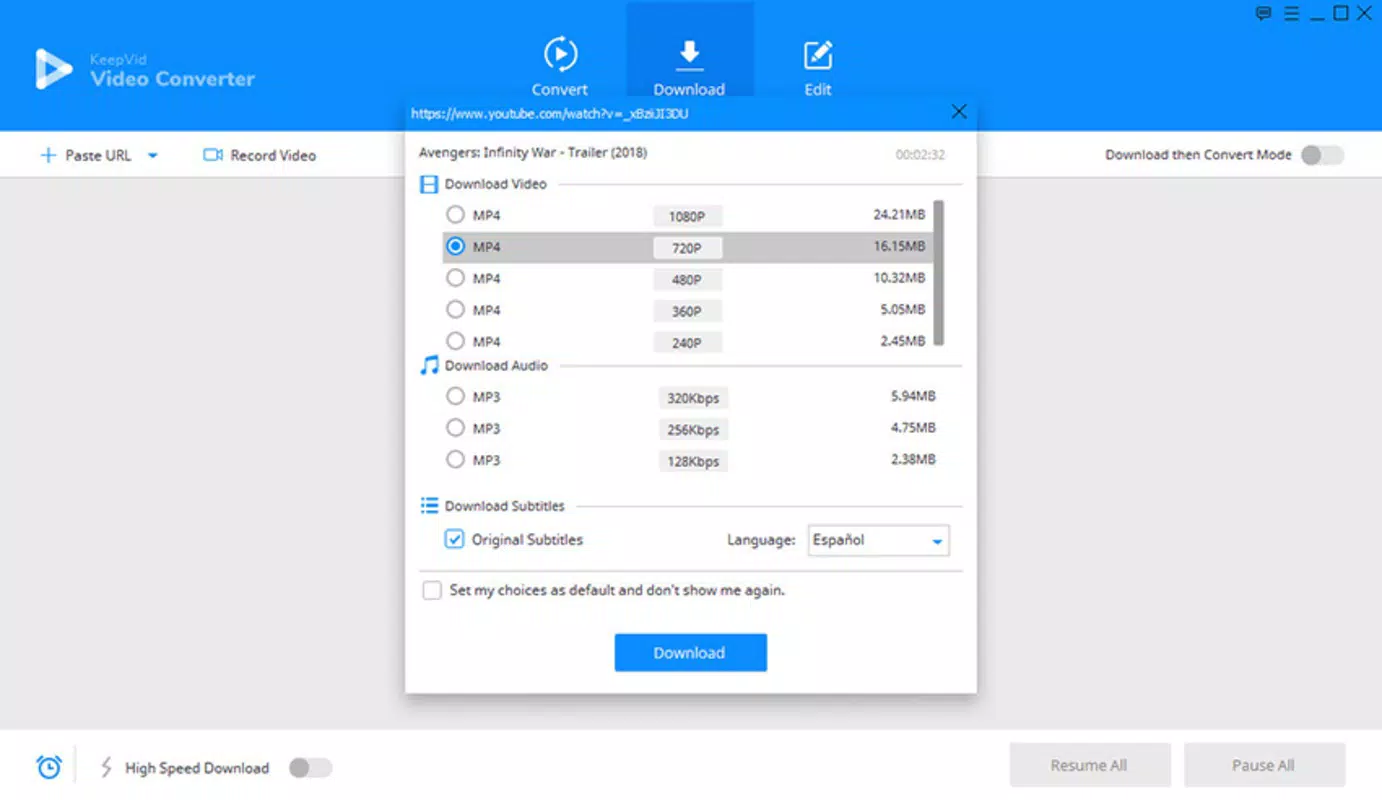Click the 2.38MB file size

[x=913, y=460]
